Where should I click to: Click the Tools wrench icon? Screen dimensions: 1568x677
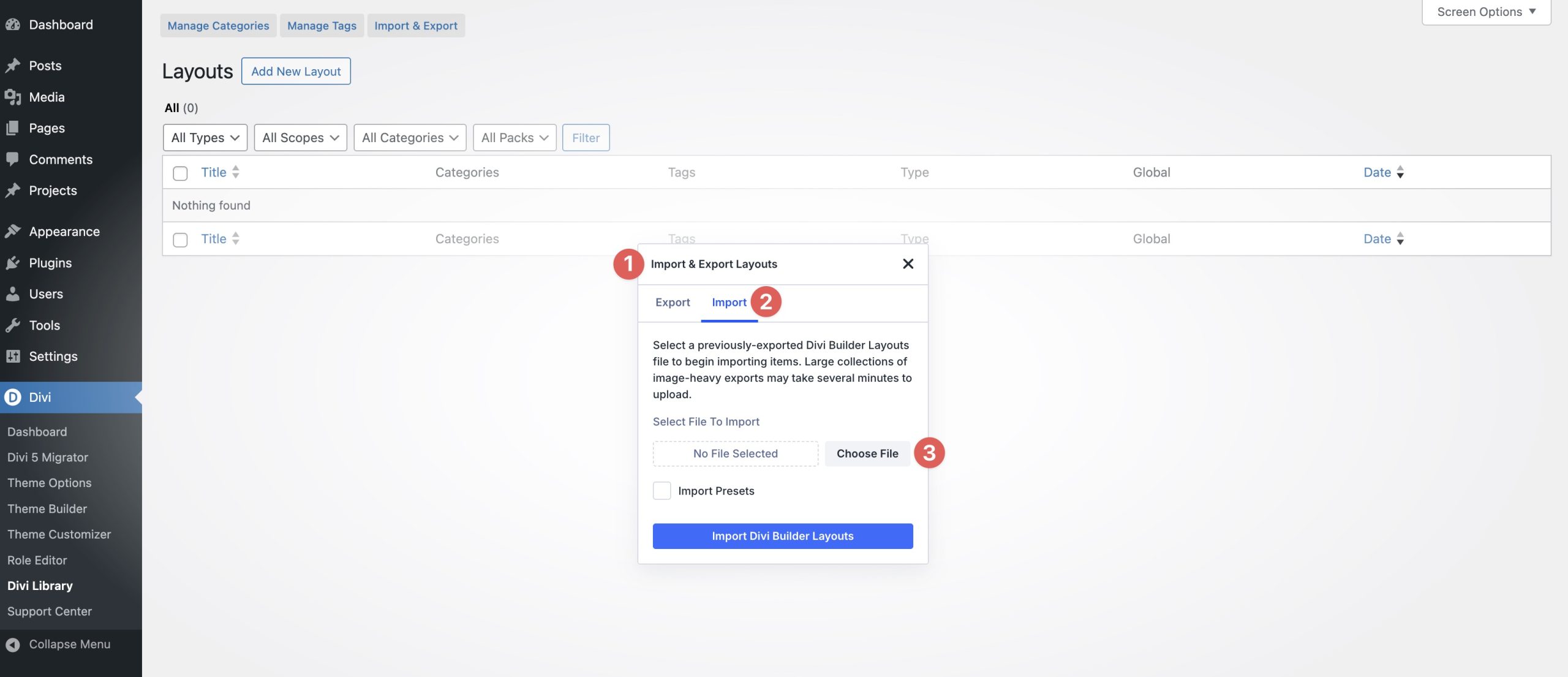pos(13,325)
